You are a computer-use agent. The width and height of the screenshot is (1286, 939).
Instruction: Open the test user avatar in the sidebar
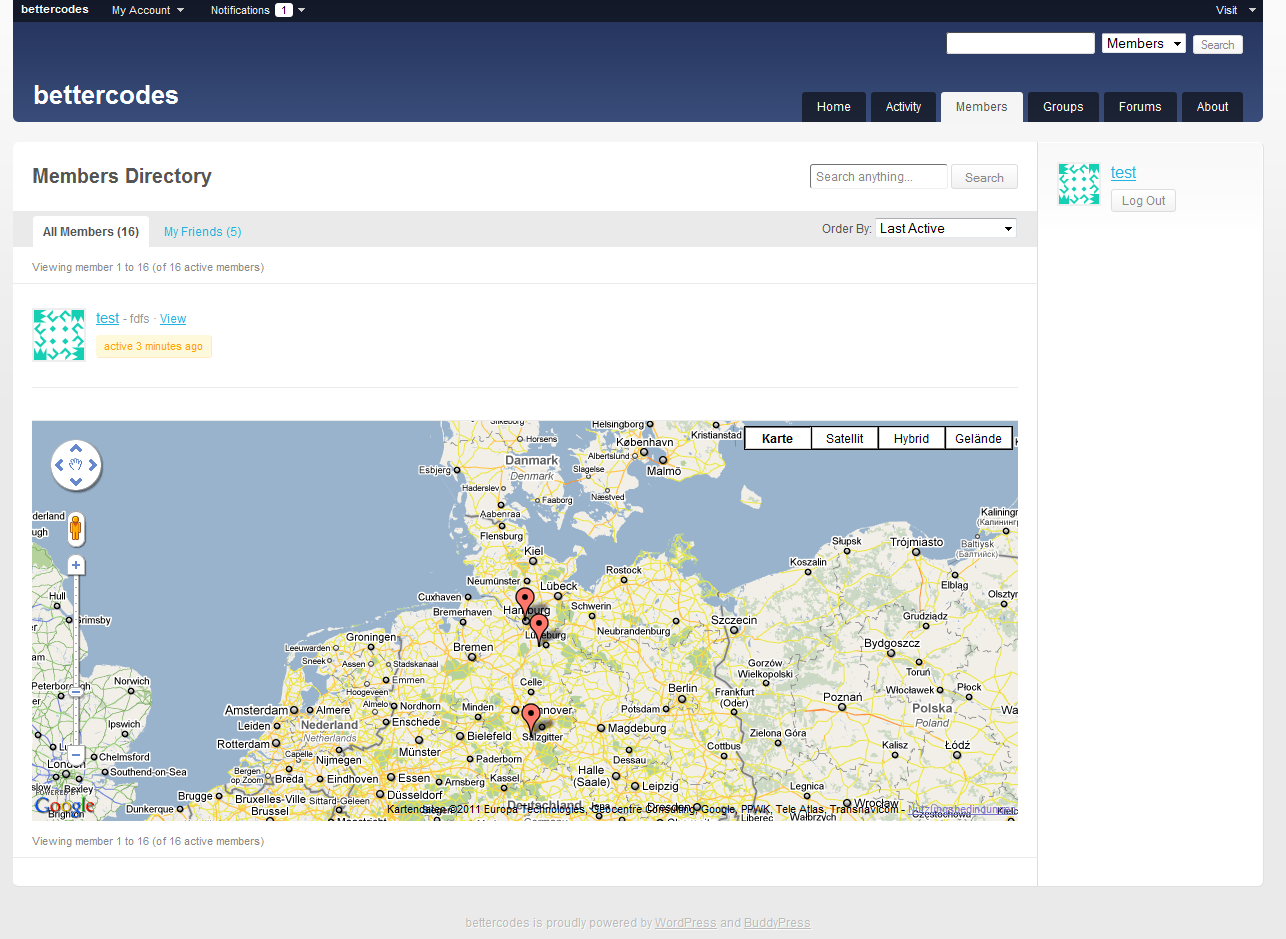click(x=1079, y=184)
